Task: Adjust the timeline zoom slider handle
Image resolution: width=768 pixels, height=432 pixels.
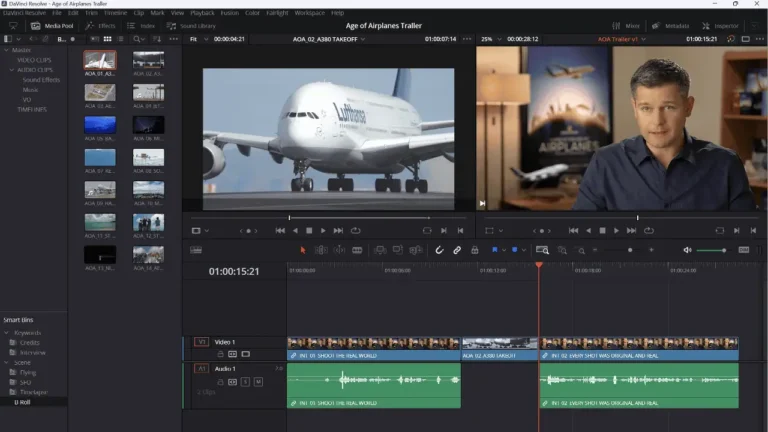Action: pyautogui.click(x=630, y=250)
